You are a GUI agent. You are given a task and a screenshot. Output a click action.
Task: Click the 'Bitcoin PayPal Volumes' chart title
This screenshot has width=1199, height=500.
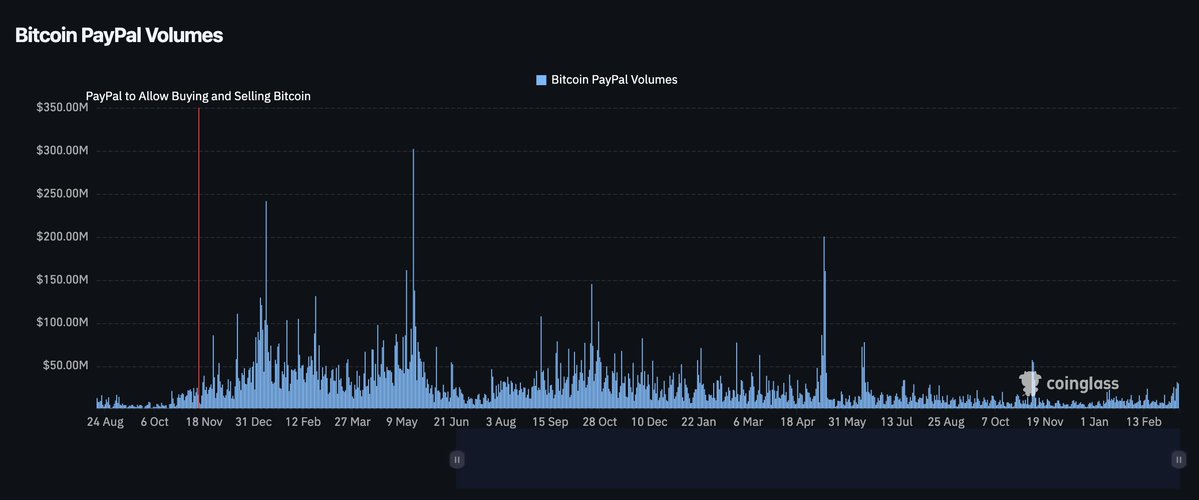(x=119, y=35)
